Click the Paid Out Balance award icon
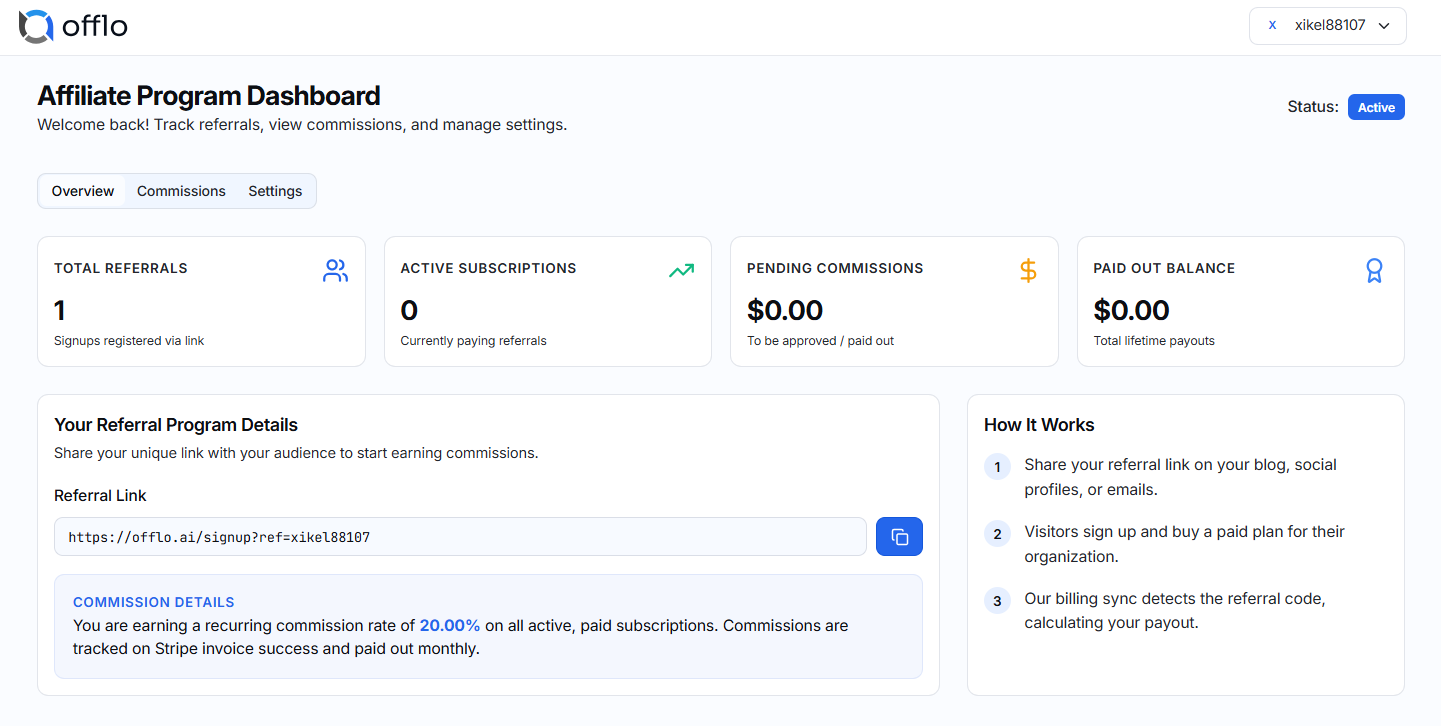The image size is (1441, 726). coord(1375,270)
